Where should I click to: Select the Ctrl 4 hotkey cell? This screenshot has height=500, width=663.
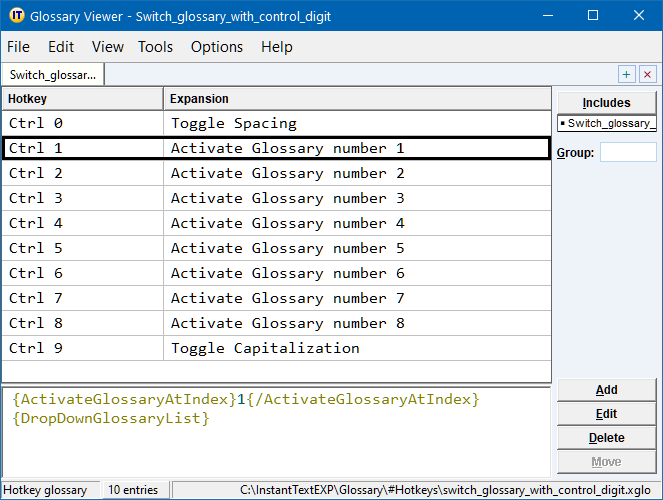click(x=83, y=223)
